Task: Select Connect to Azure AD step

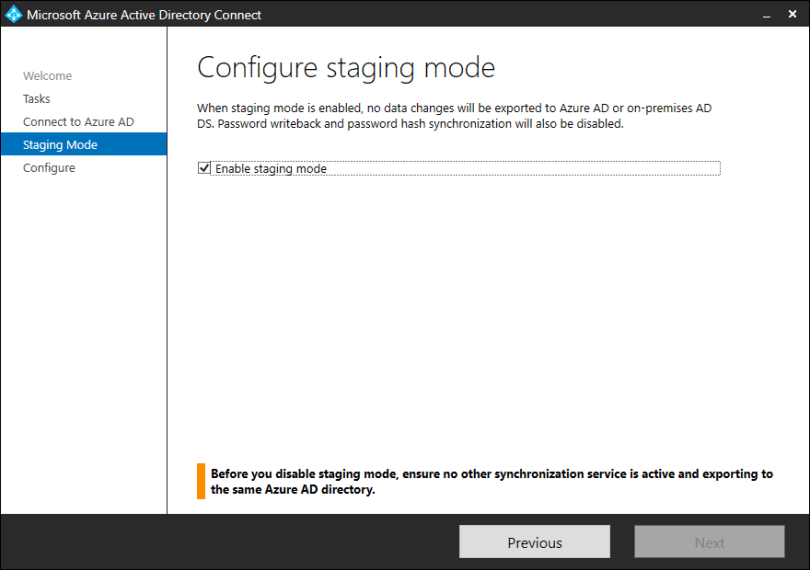Action: [78, 122]
